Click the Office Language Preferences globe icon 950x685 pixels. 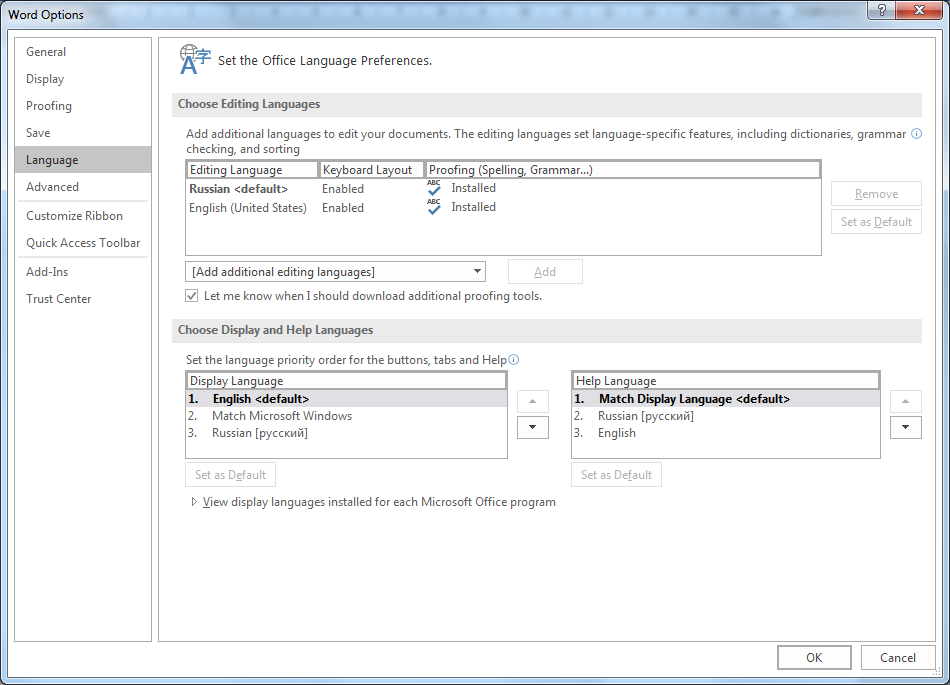tap(194, 59)
